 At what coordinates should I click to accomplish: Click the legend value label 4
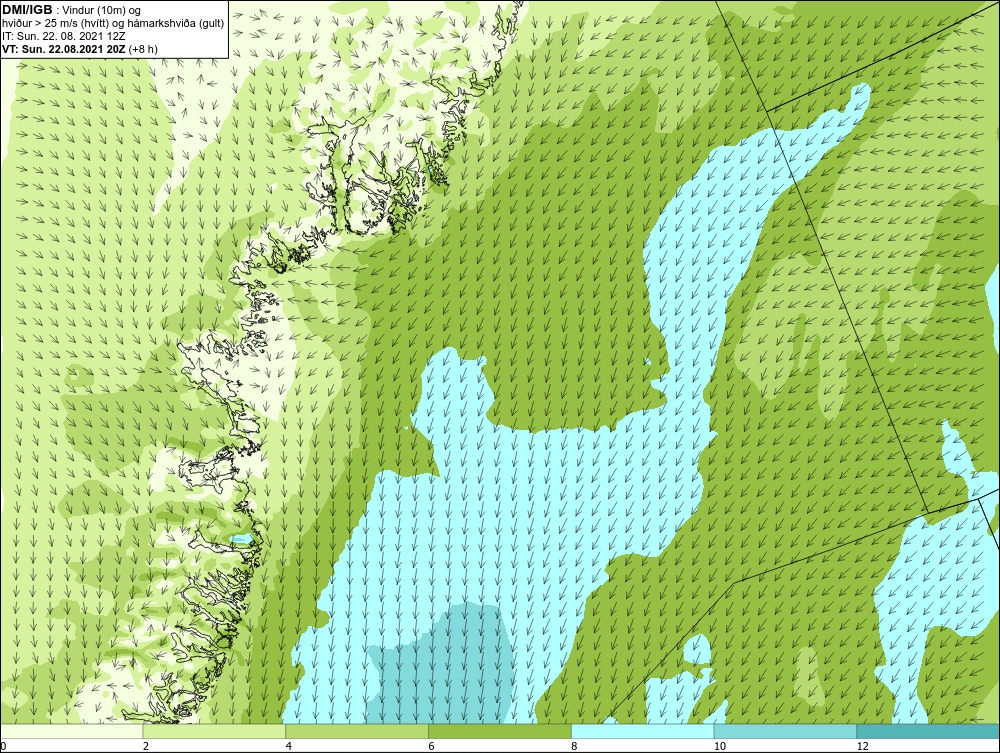(x=289, y=746)
